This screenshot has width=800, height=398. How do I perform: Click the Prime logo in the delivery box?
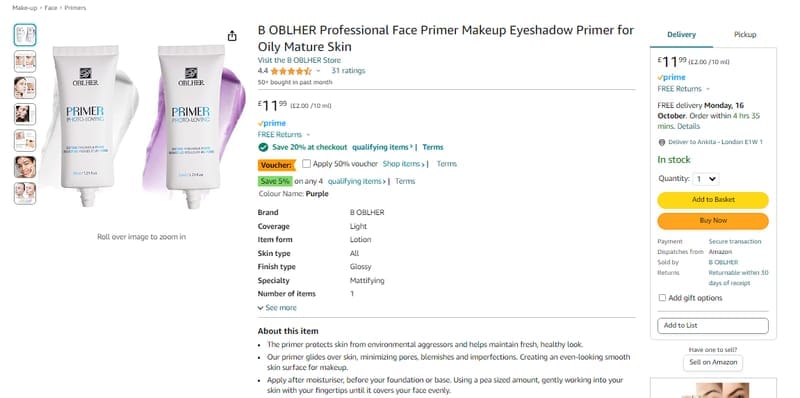coord(671,78)
